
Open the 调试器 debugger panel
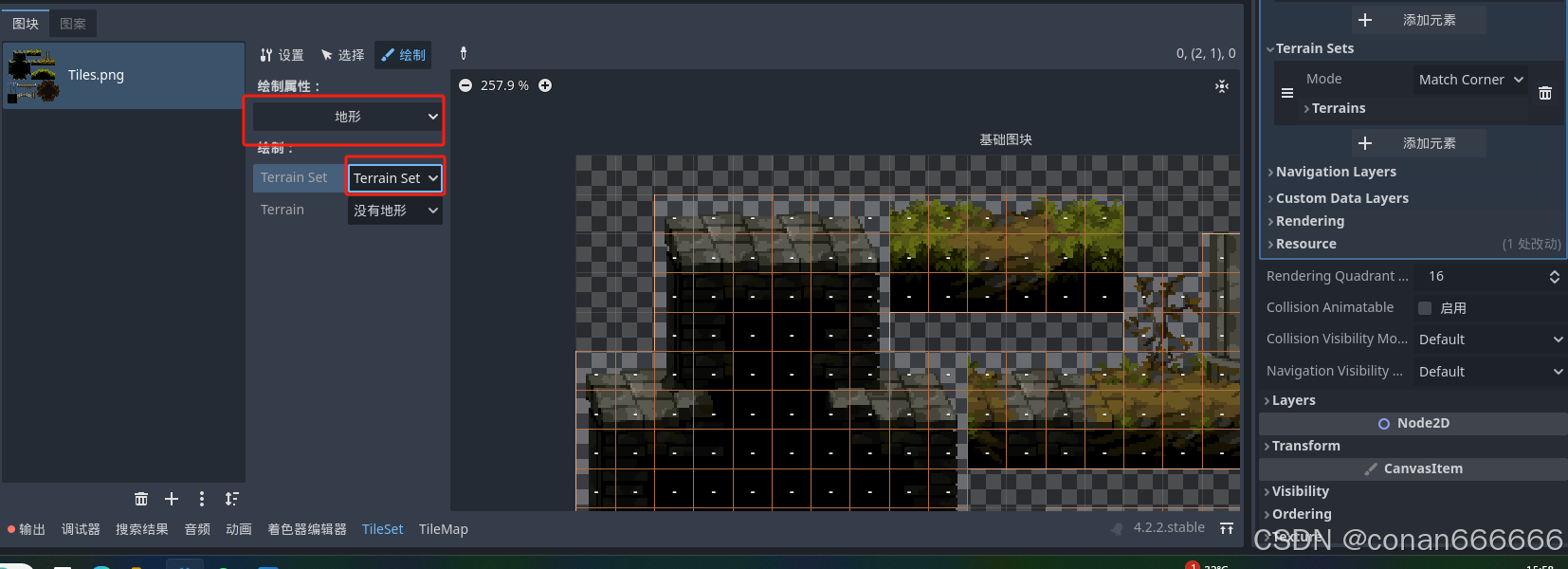point(81,529)
